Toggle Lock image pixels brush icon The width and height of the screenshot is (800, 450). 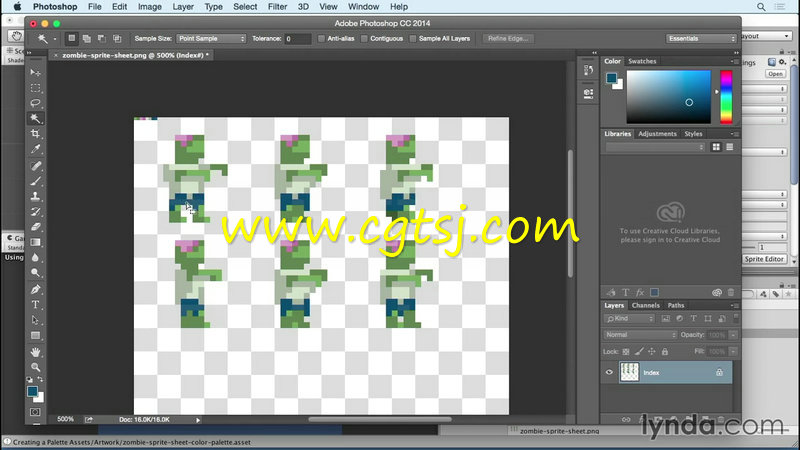coord(639,352)
